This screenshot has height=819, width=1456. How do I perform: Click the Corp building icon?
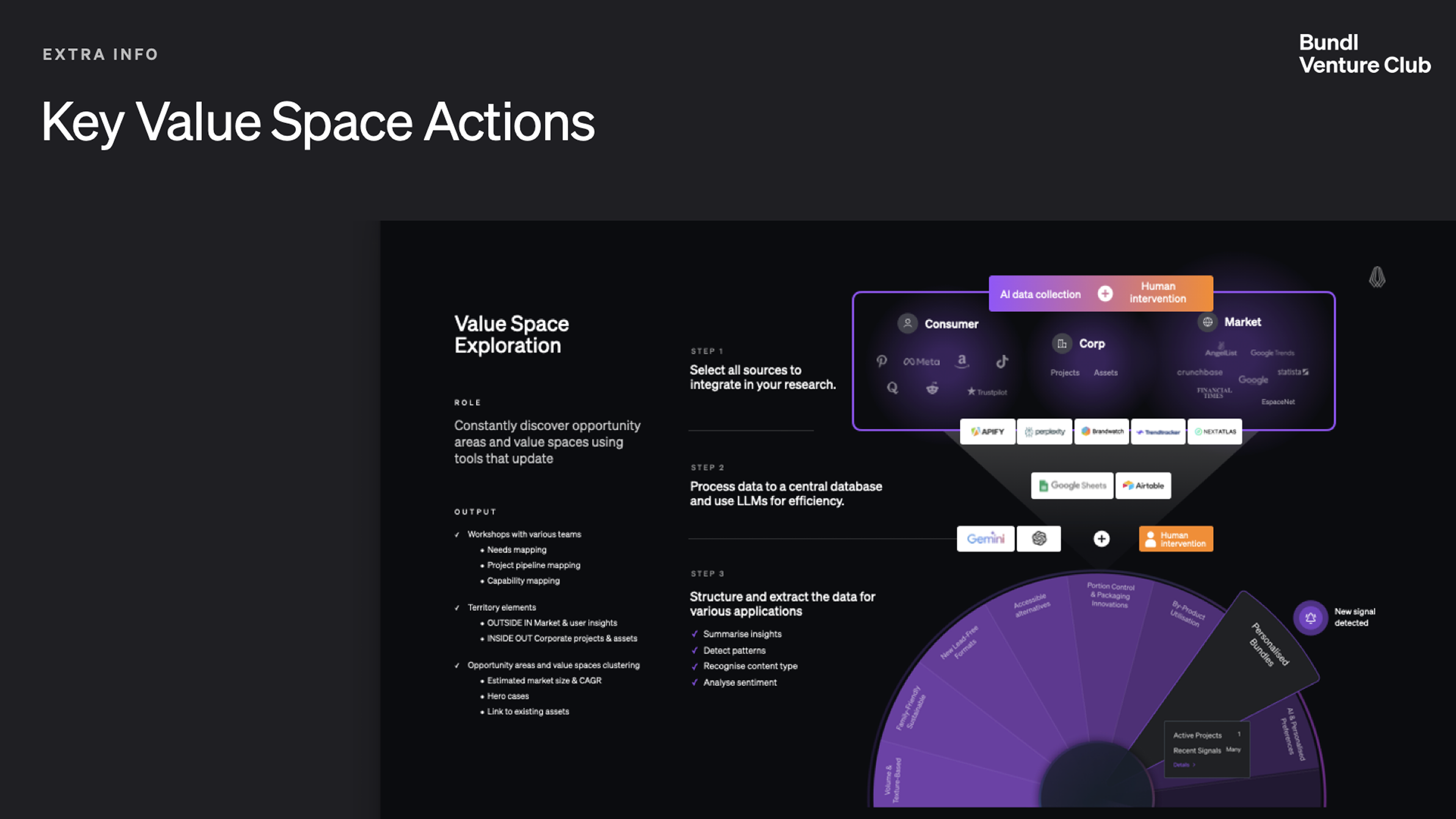pos(1062,344)
